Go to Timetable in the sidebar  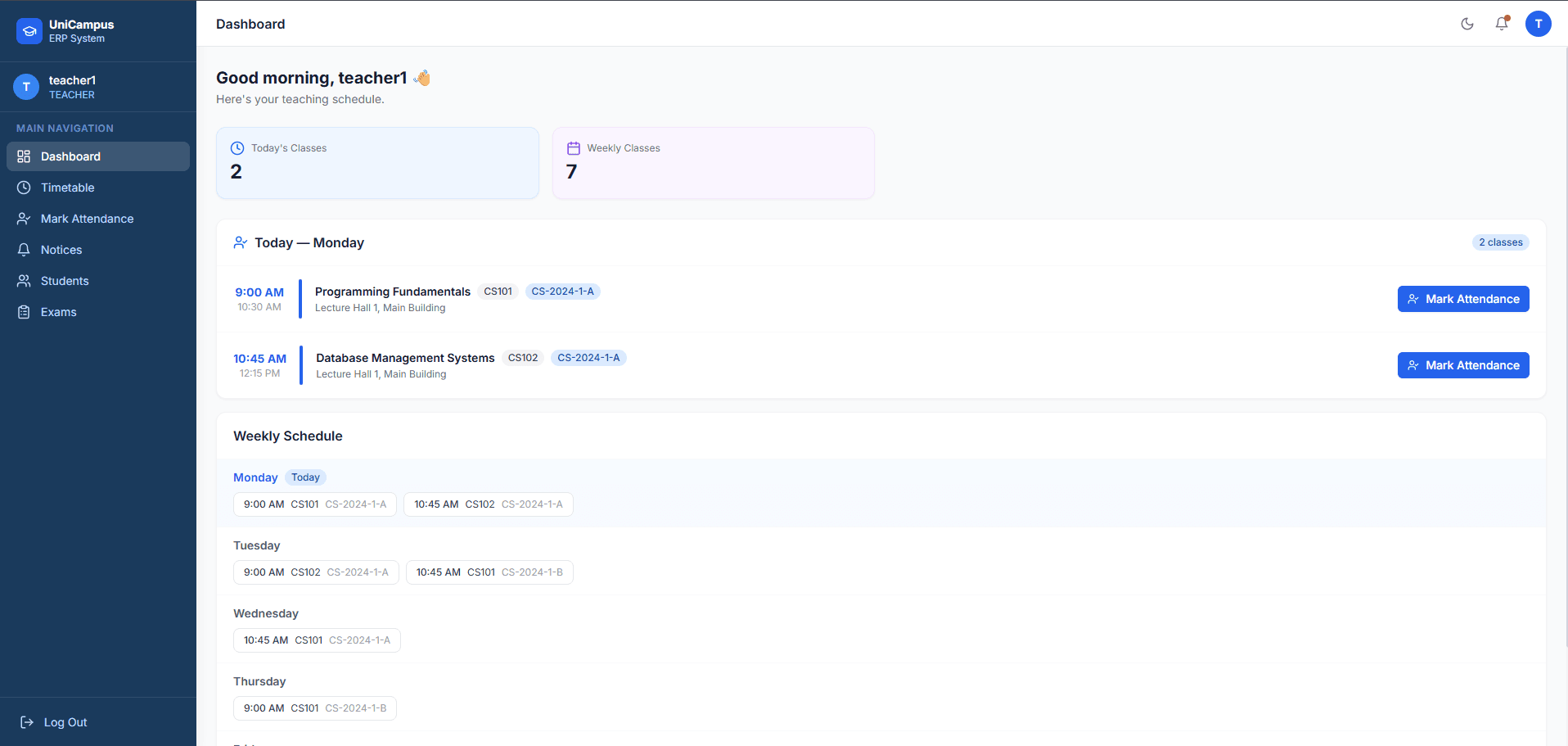98,188
